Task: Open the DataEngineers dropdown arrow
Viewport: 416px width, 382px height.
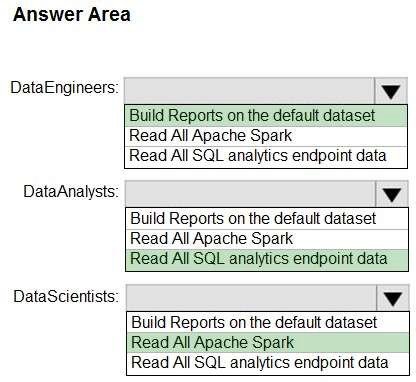Action: 391,91
